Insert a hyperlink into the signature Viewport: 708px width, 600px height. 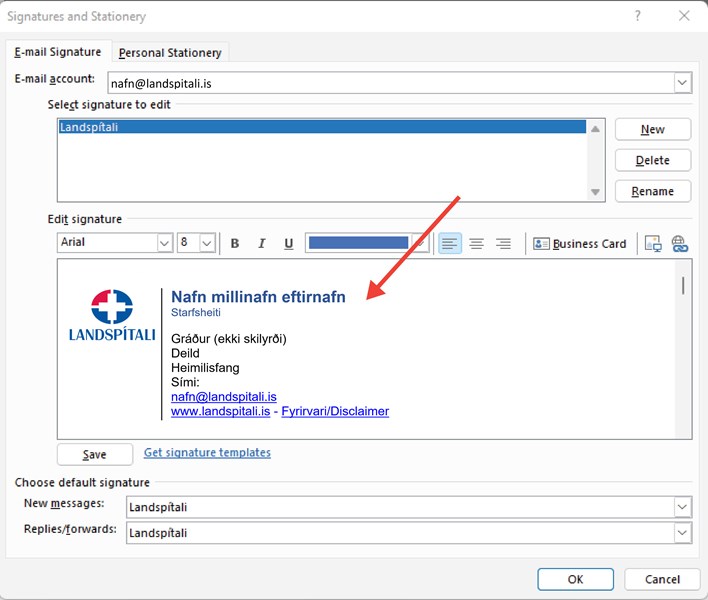(x=680, y=243)
